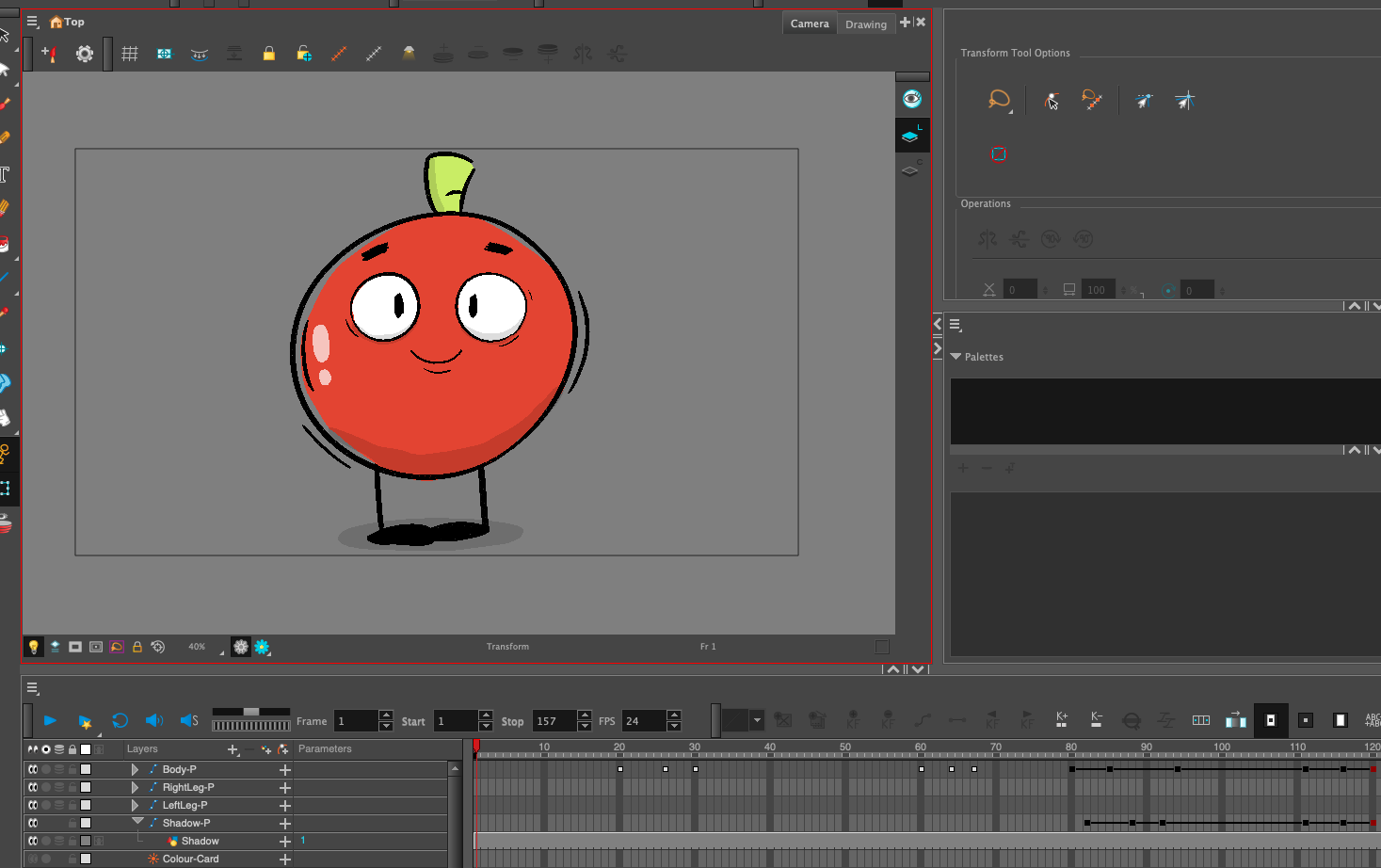The width and height of the screenshot is (1381, 868).
Task: Click the Frame number input field
Action: click(357, 721)
